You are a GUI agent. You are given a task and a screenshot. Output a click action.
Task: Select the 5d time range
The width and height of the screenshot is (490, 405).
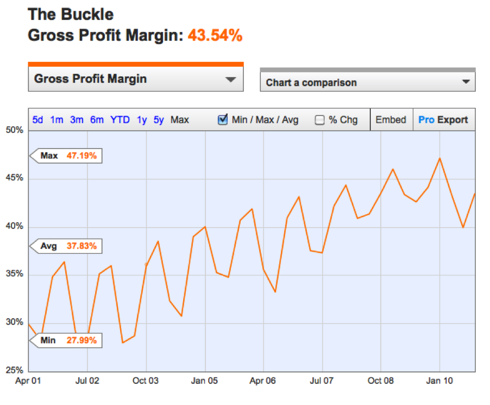[x=38, y=120]
